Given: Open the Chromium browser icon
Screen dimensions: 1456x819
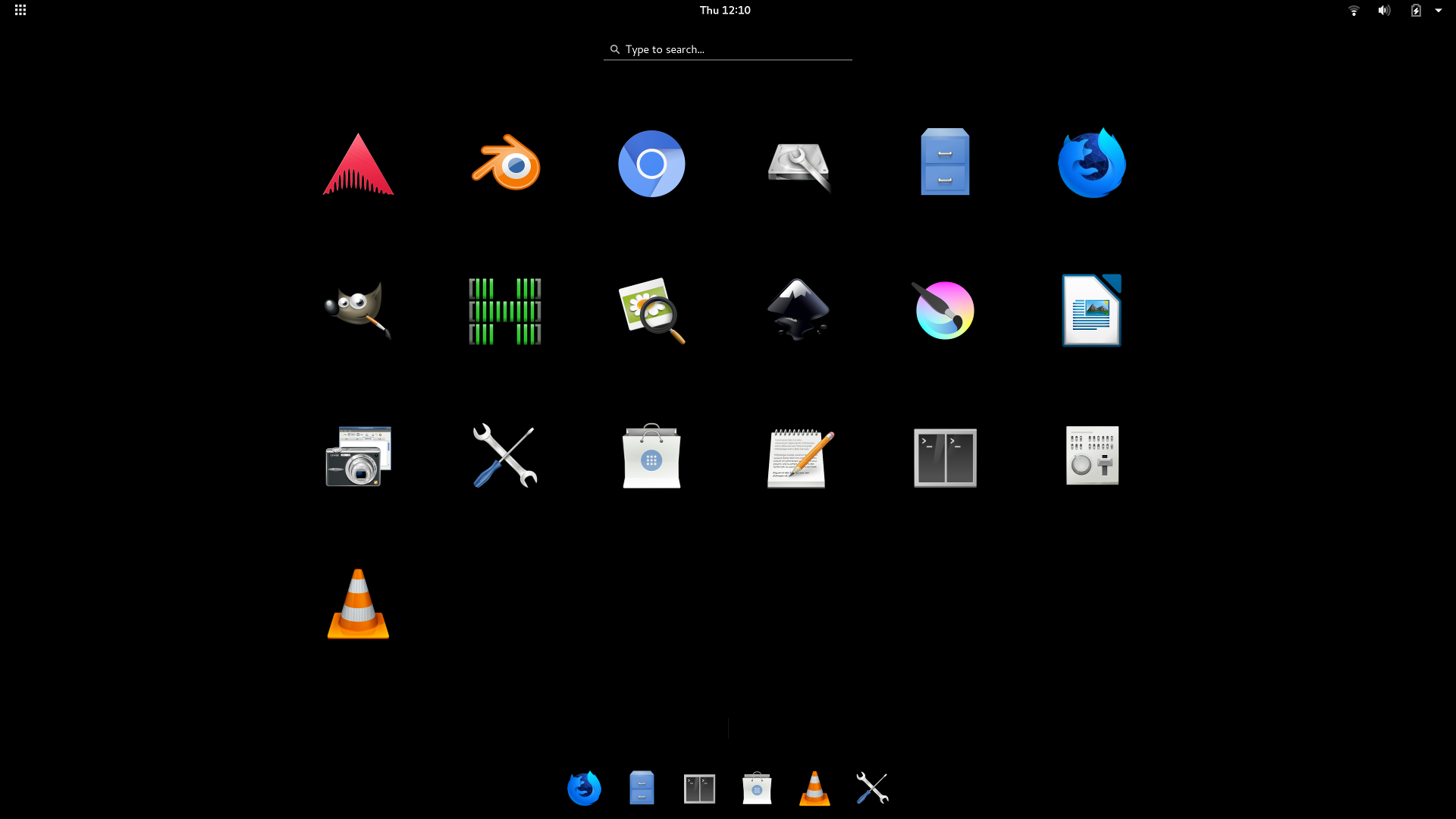Looking at the screenshot, I should point(651,164).
